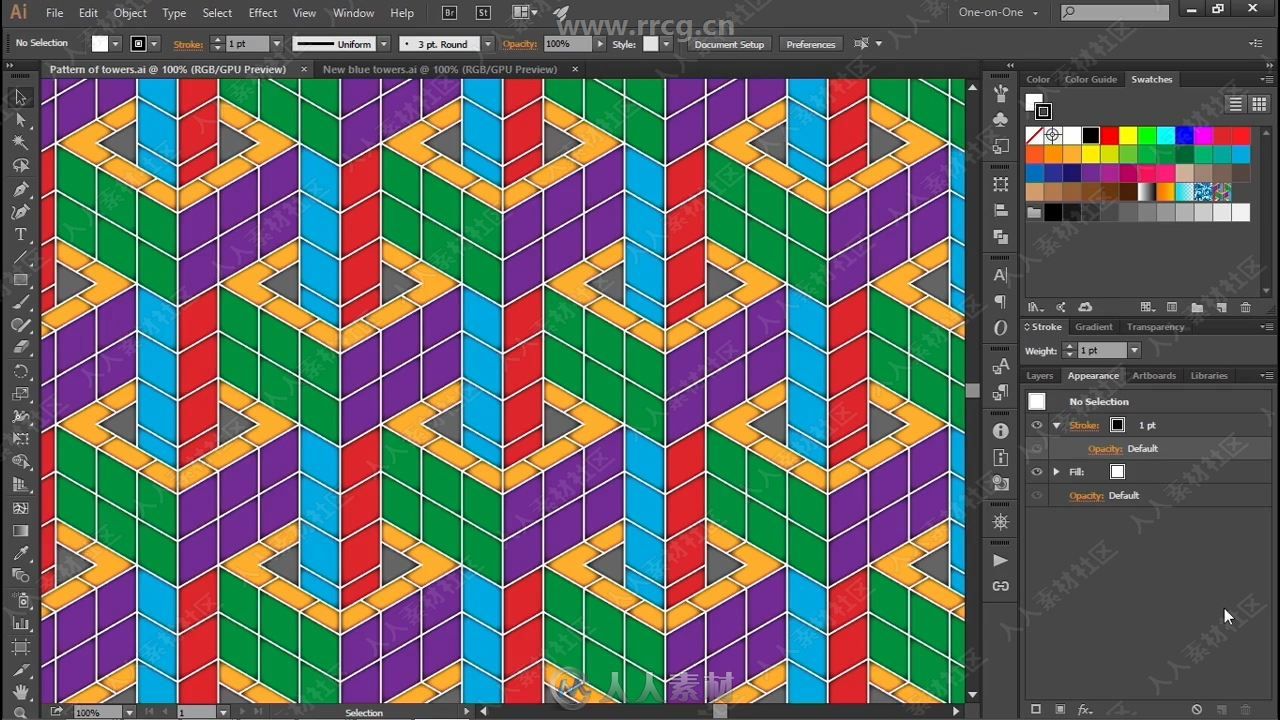Open the Align panel icon
The width and height of the screenshot is (1280, 720).
click(x=1001, y=211)
